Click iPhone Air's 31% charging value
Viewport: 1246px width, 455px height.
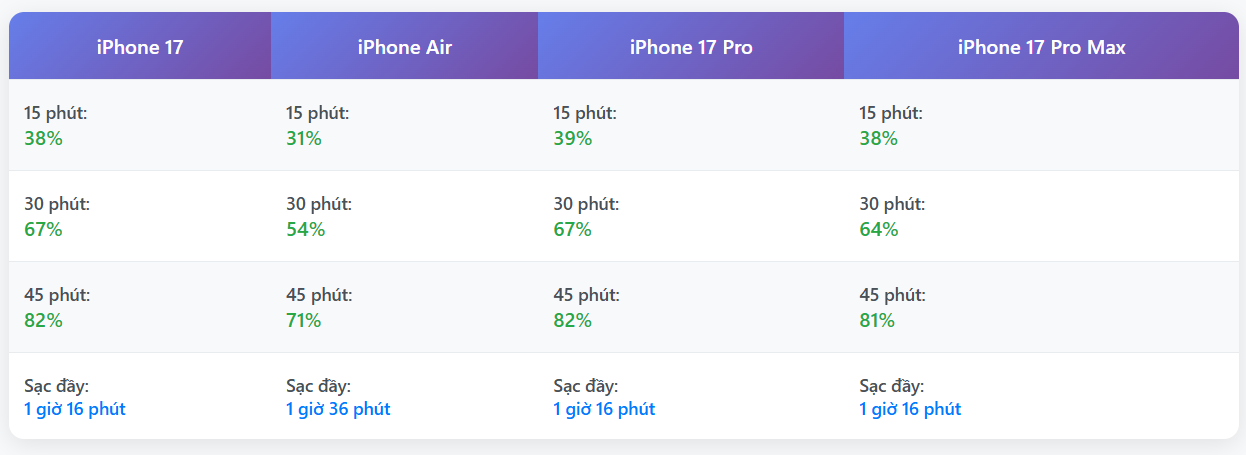304,138
